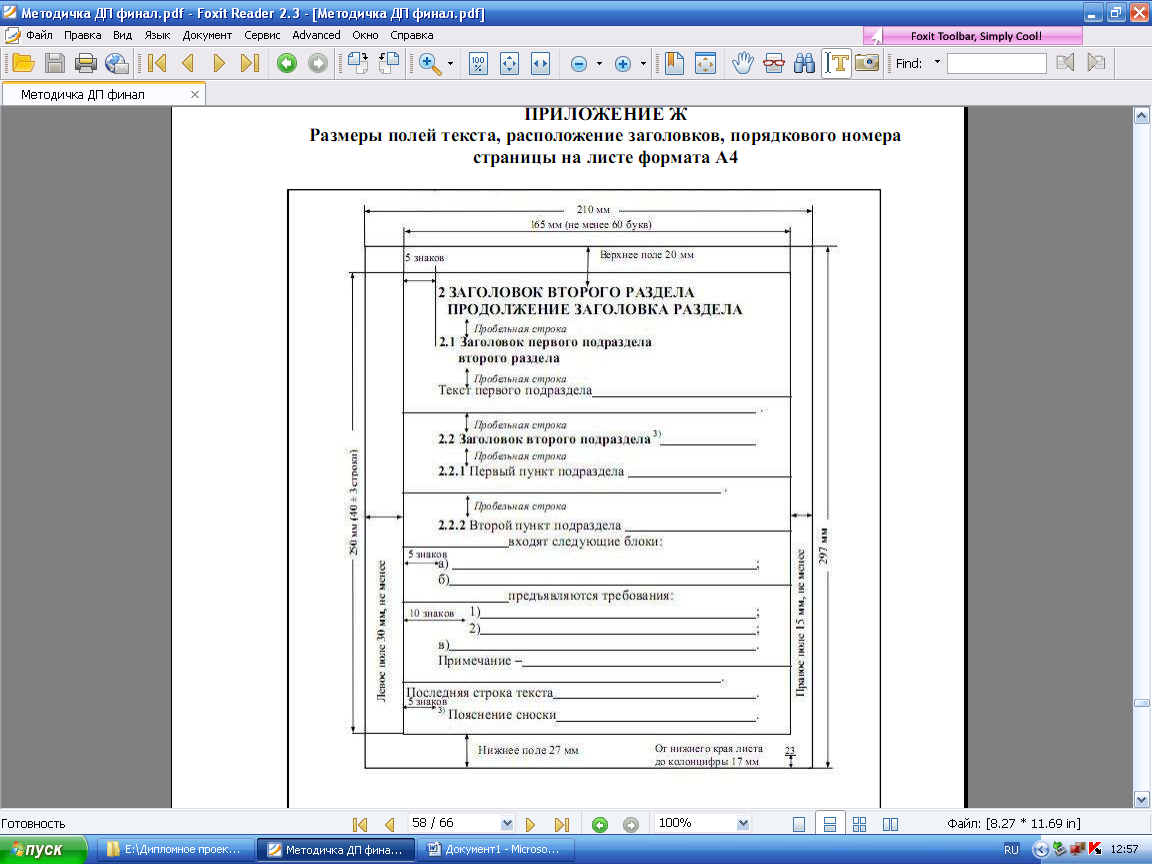Click the vertical scrollbar down arrow
Screen dimensions: 1152x864
click(1142, 799)
